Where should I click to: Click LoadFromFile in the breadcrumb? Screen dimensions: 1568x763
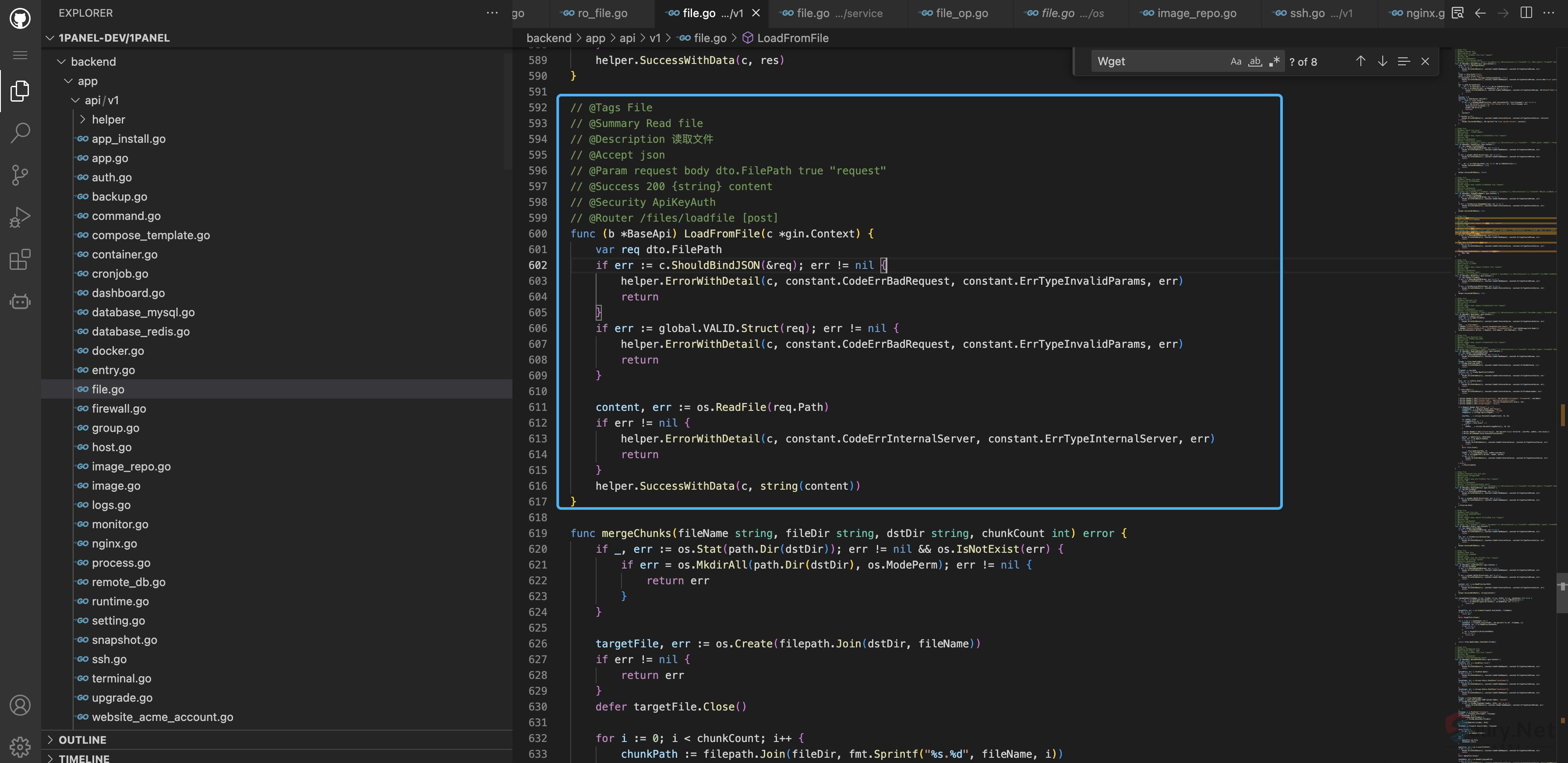(x=792, y=38)
